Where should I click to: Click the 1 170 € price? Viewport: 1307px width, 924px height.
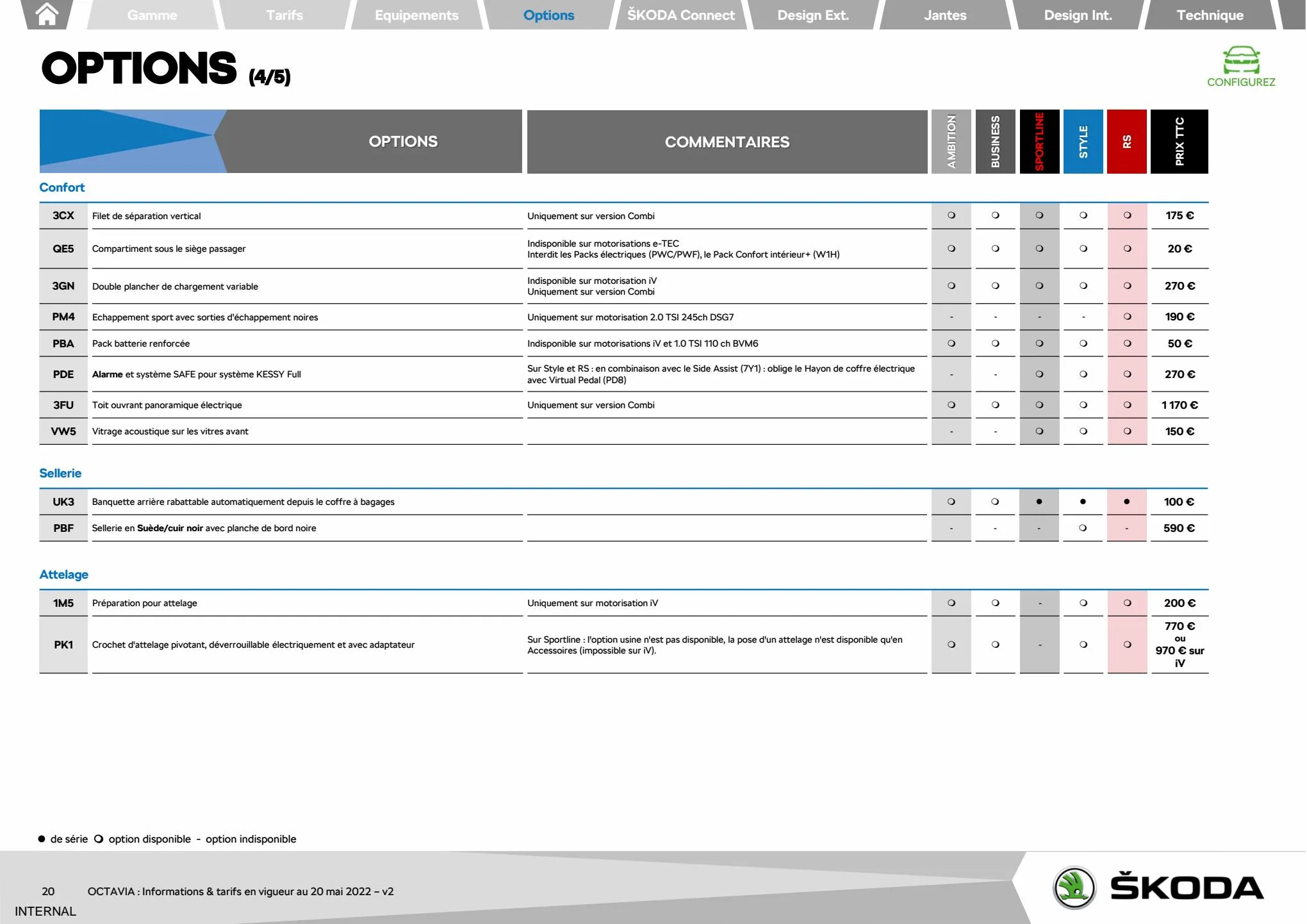point(1180,405)
